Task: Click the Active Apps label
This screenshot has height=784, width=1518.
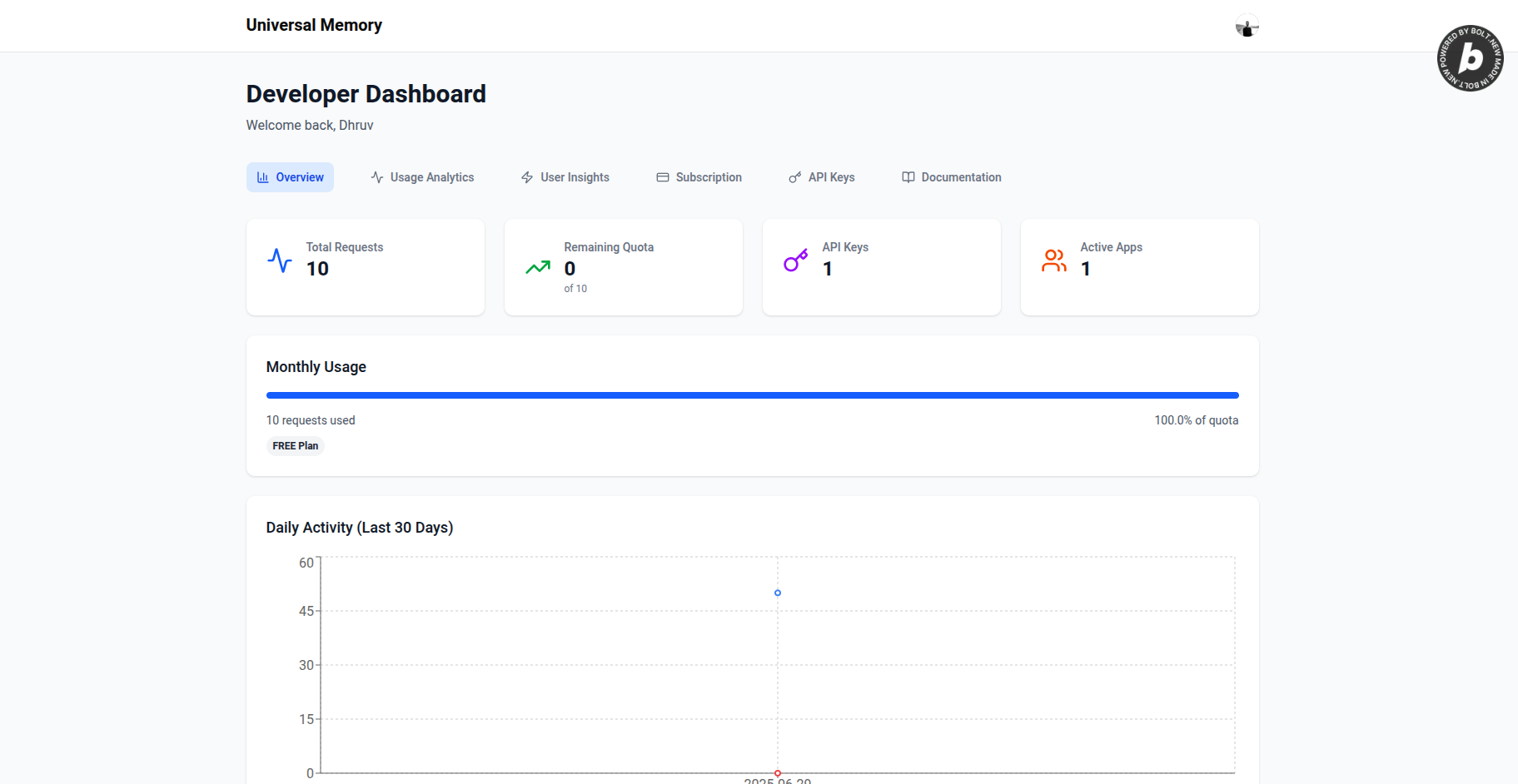Action: 1112,247
